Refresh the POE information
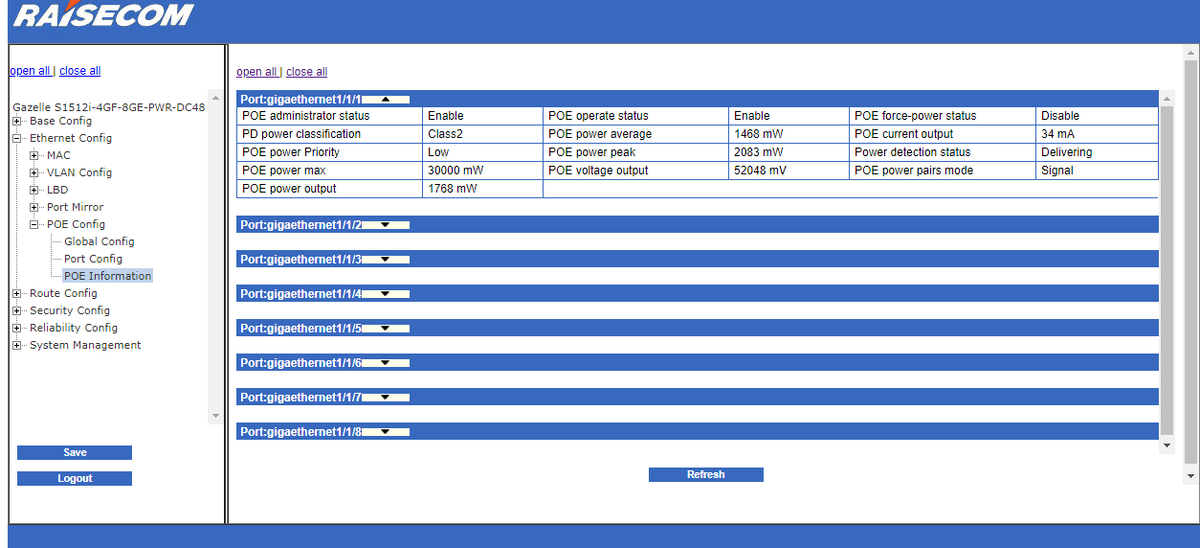The height and width of the screenshot is (548, 1200). click(706, 475)
